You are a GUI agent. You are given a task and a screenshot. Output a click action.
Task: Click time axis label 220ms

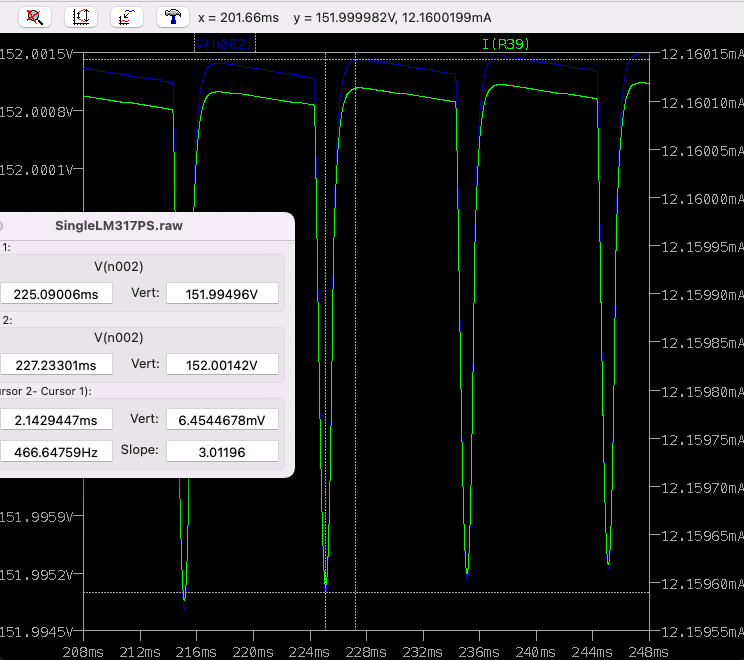tap(253, 652)
